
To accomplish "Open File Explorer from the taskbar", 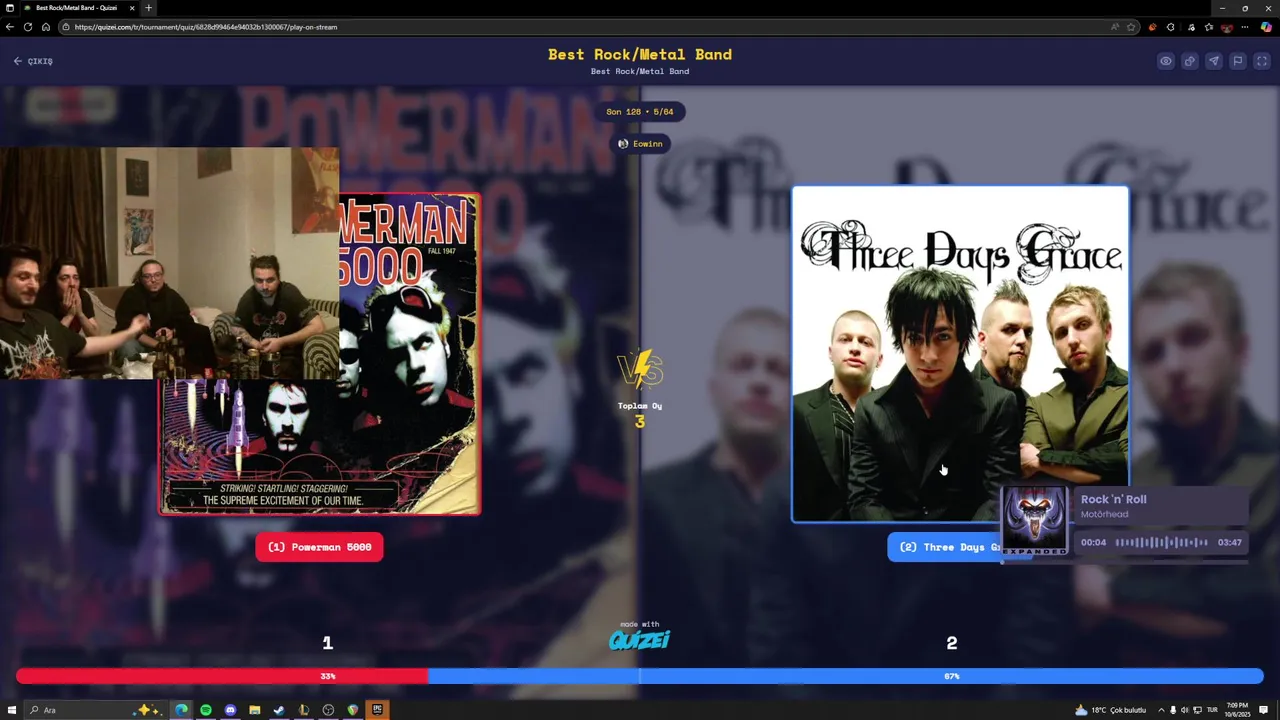I will coord(255,710).
